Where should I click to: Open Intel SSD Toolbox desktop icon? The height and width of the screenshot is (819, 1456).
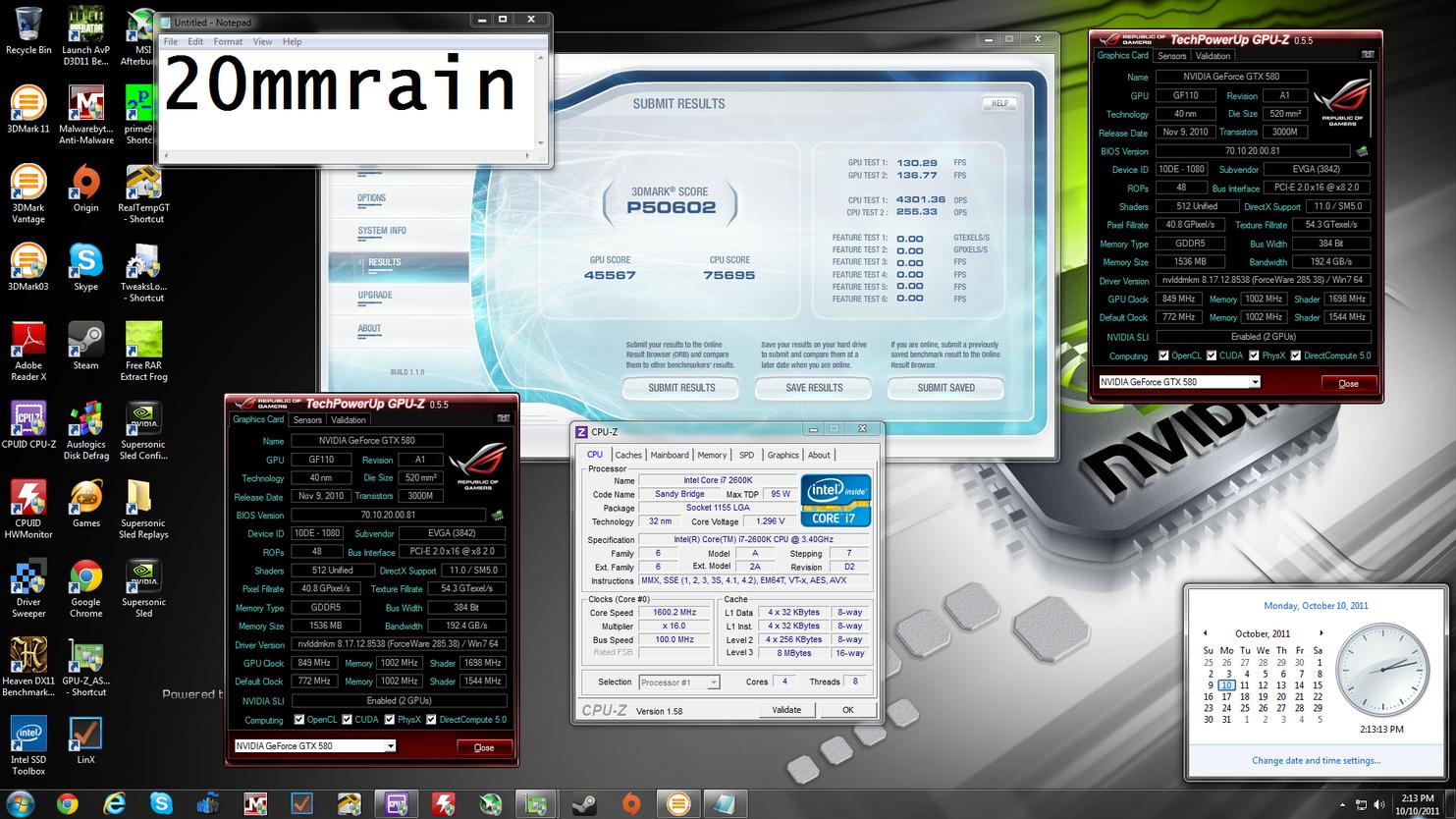point(28,746)
